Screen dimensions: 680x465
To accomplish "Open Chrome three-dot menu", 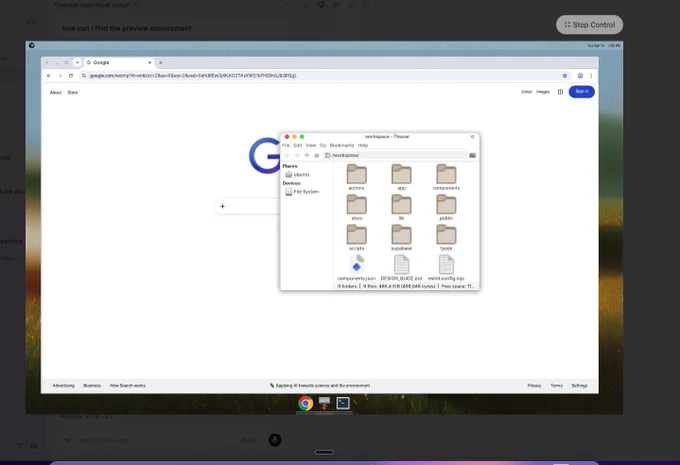I will click(591, 75).
